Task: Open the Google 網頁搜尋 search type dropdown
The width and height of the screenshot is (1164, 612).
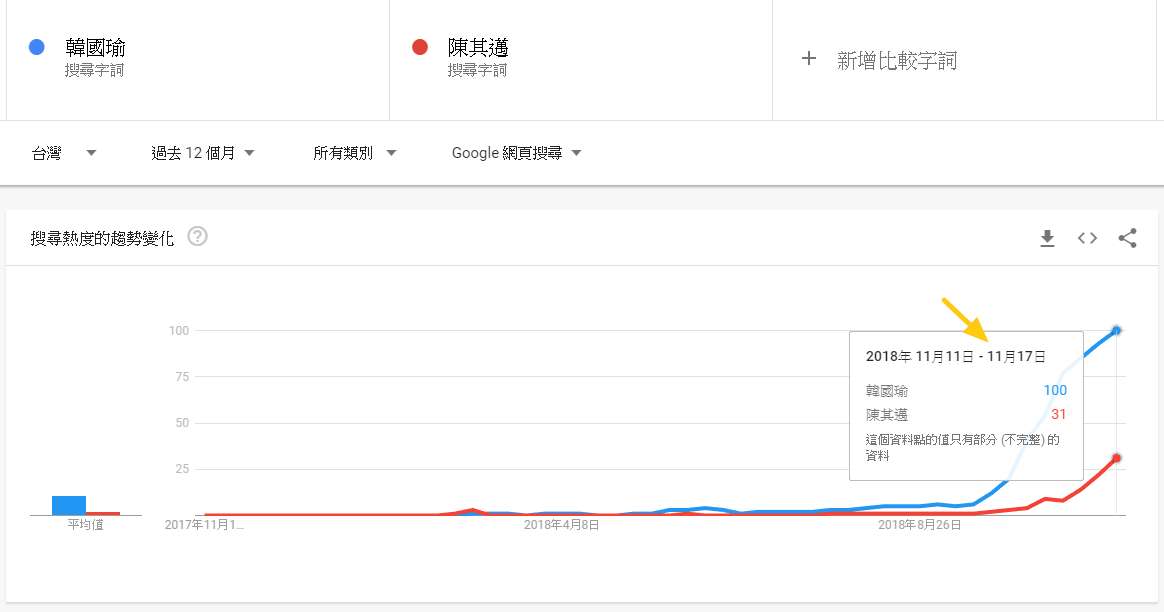Action: 516,153
